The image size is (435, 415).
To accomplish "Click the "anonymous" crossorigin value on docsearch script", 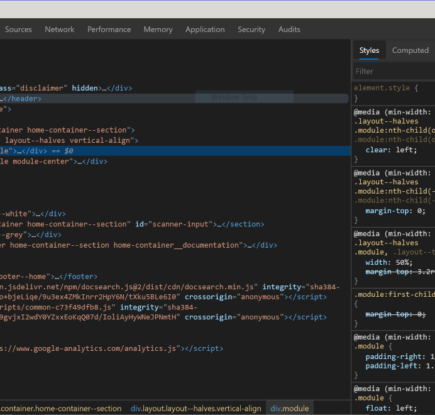I will pyautogui.click(x=259, y=297).
